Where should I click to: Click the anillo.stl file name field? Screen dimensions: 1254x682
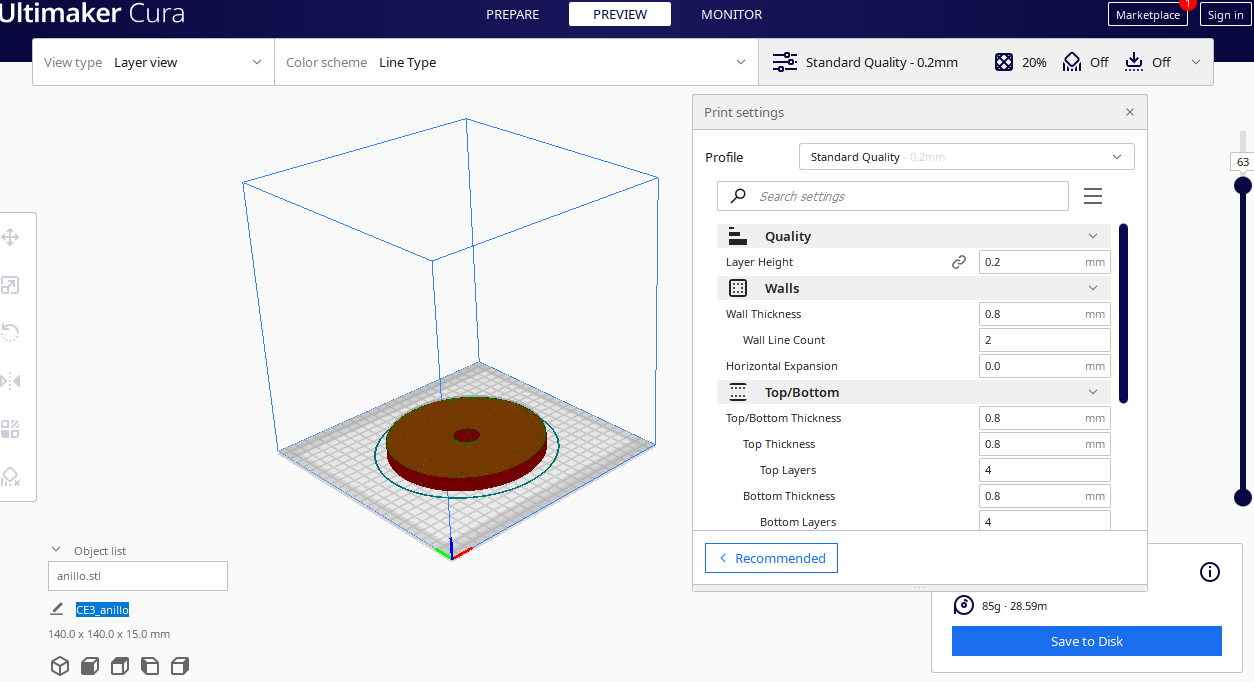138,576
